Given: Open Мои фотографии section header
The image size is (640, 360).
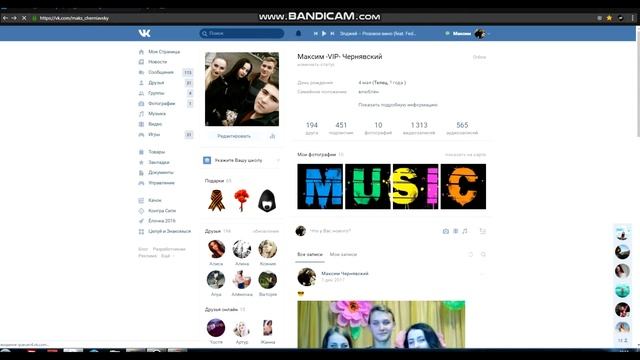Looking at the screenshot, I should coord(316,155).
